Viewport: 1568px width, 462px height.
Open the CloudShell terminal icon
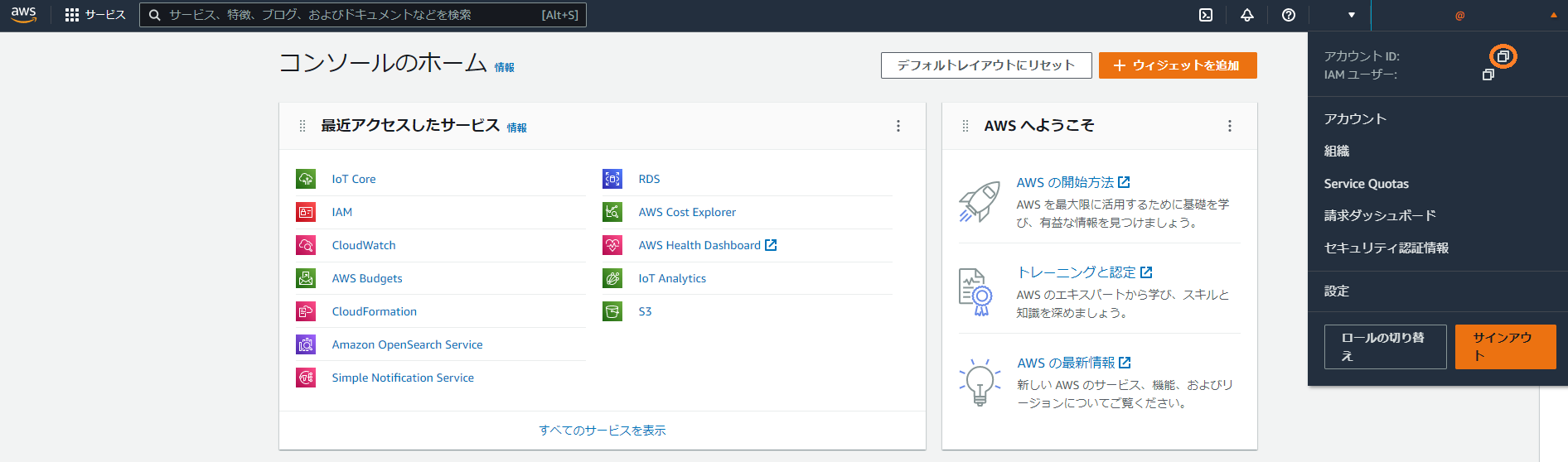[x=1206, y=15]
